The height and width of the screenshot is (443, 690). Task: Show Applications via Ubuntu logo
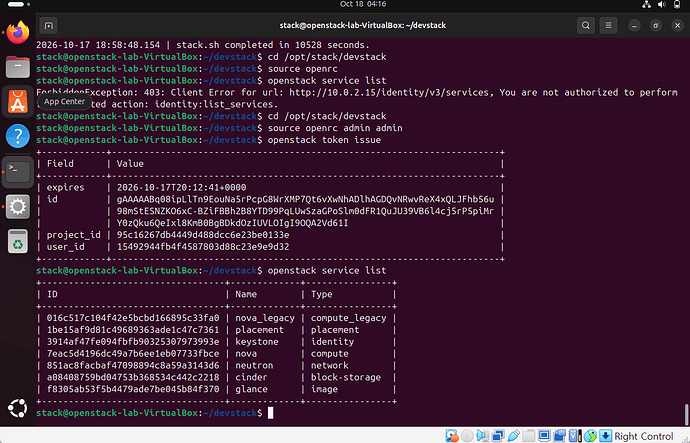click(x=18, y=408)
